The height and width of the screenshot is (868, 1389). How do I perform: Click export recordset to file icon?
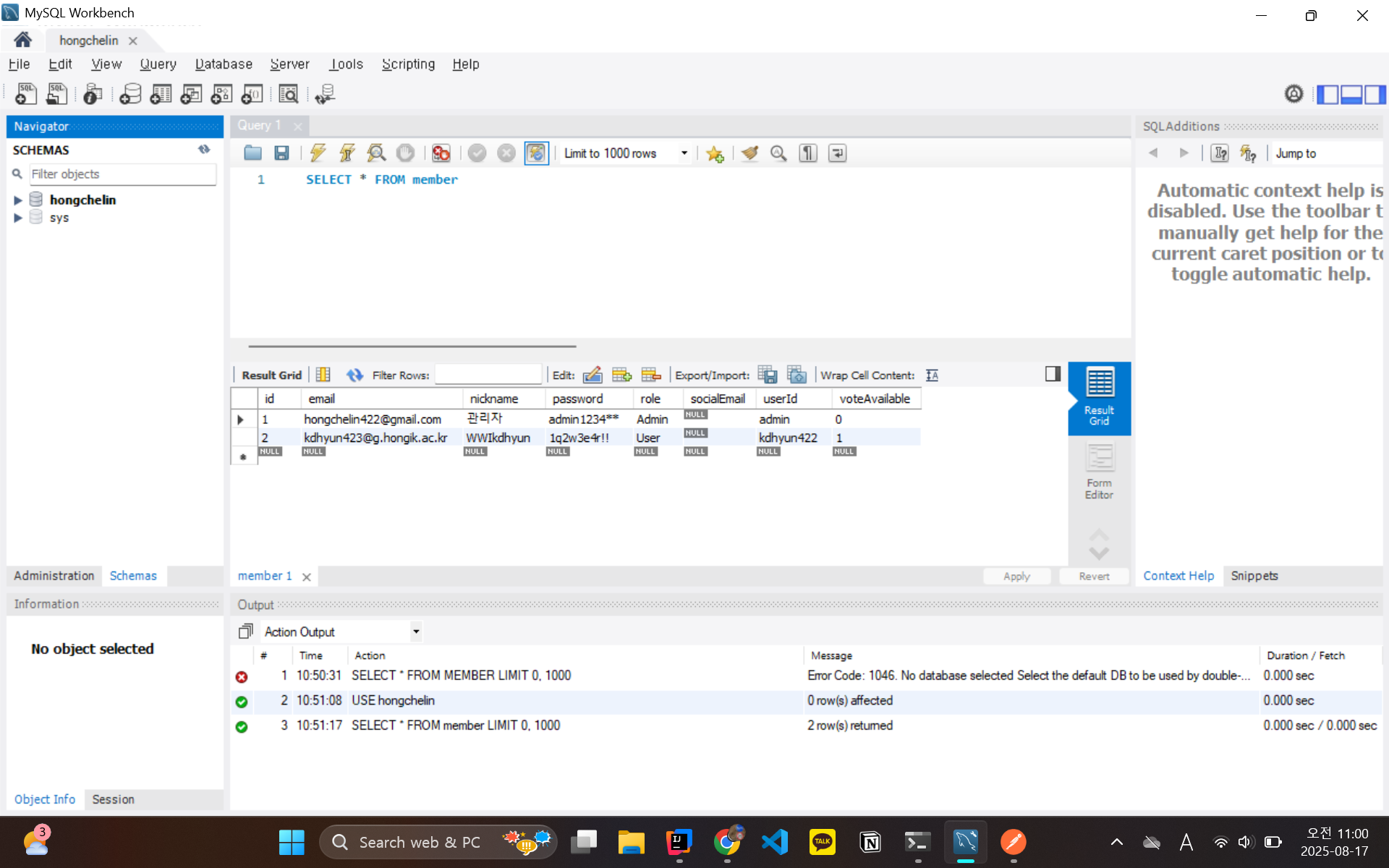[x=767, y=375]
